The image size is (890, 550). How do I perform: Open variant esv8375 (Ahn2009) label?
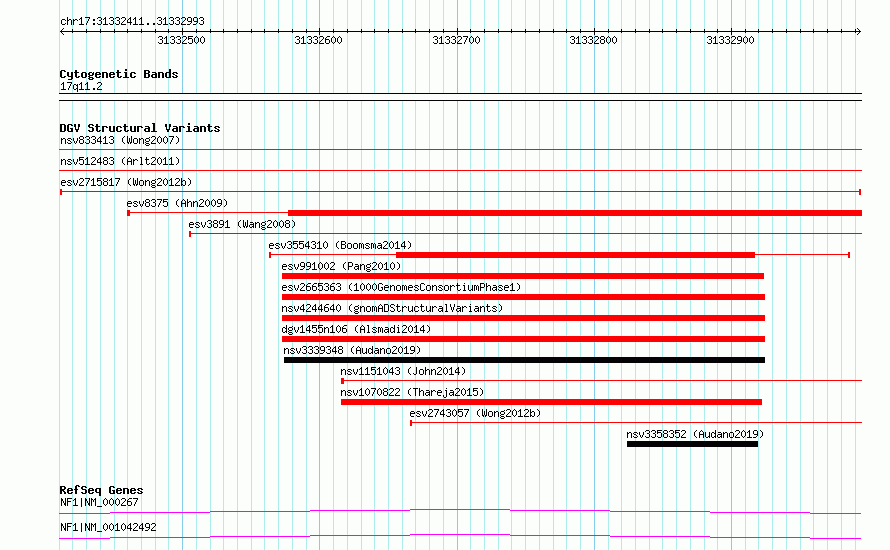(177, 203)
